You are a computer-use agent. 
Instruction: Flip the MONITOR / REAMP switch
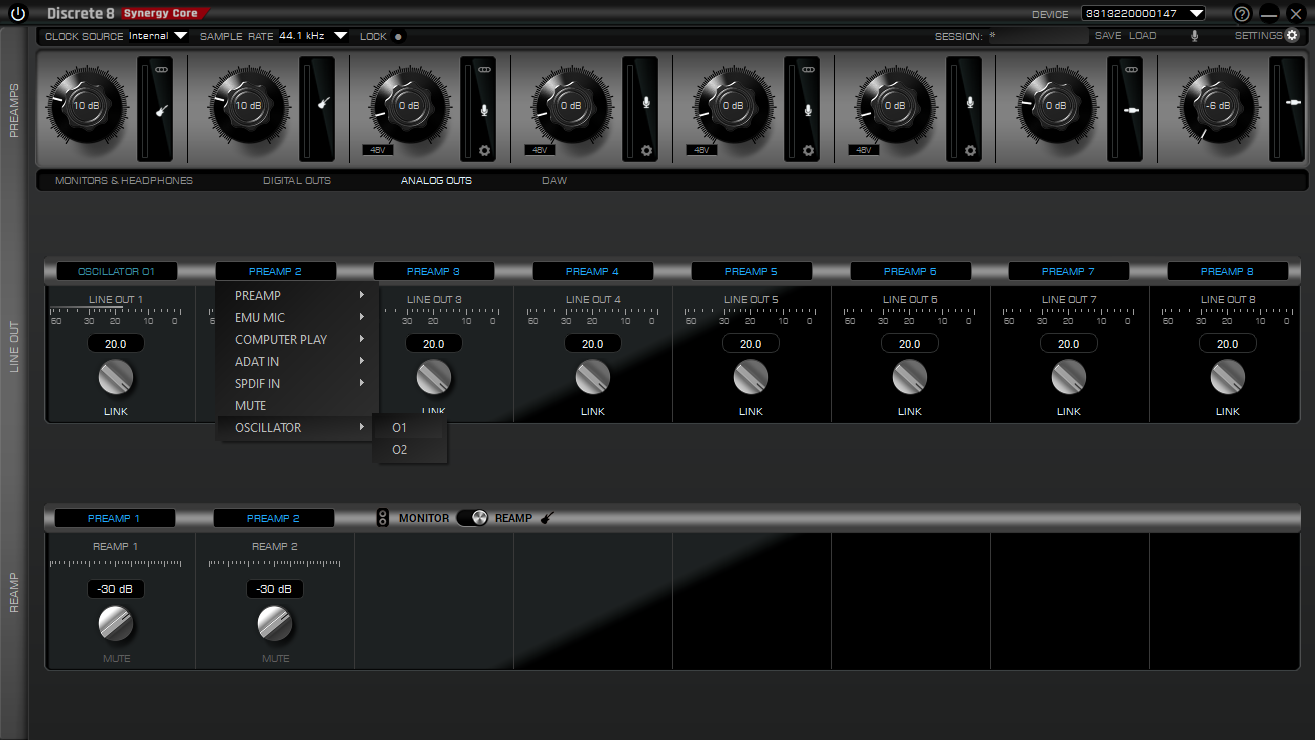(x=472, y=518)
